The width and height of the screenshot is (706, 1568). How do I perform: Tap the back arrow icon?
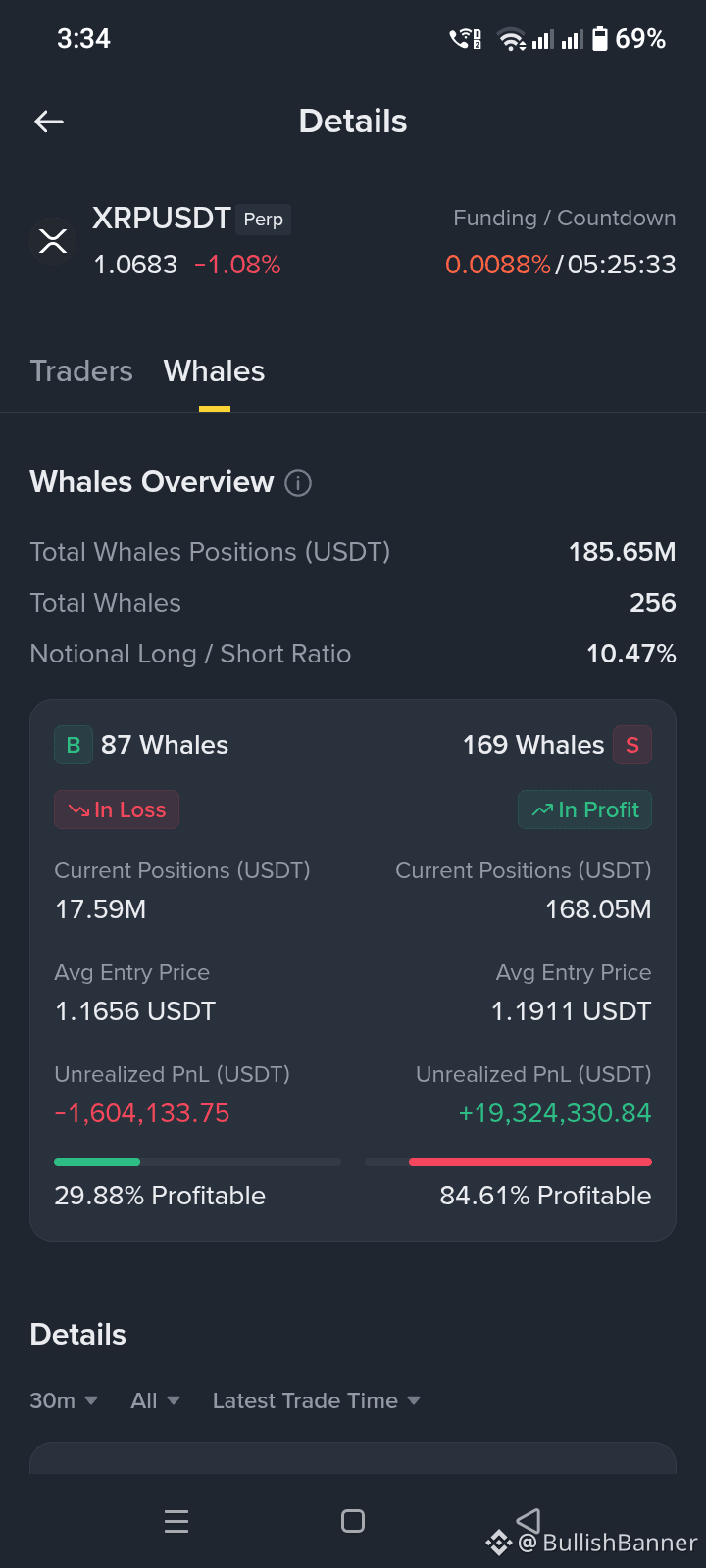pos(49,122)
